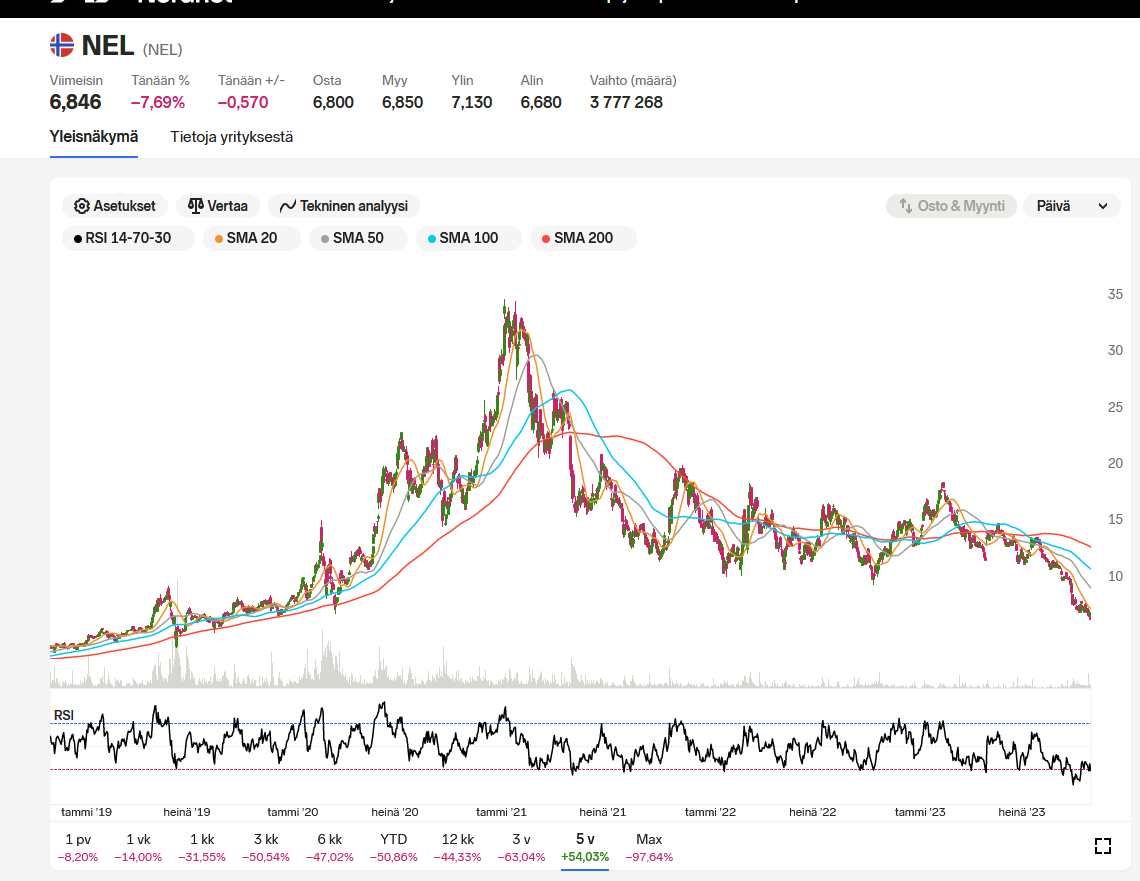
Task: Click the Vertaa balance scale icon
Action: 195,206
